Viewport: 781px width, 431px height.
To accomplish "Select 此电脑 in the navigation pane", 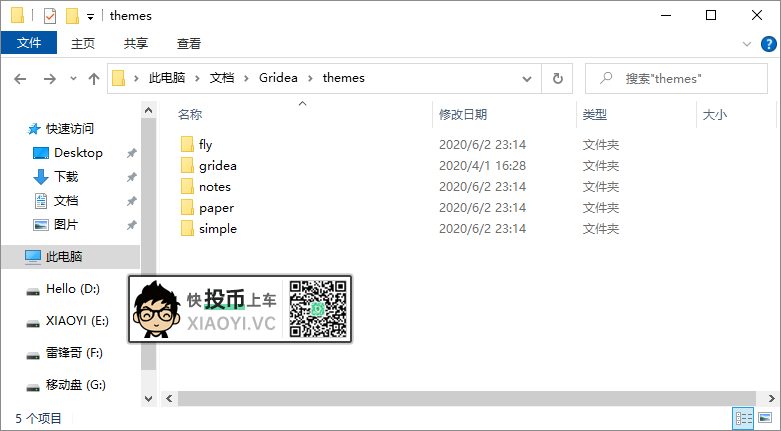I will (x=71, y=257).
